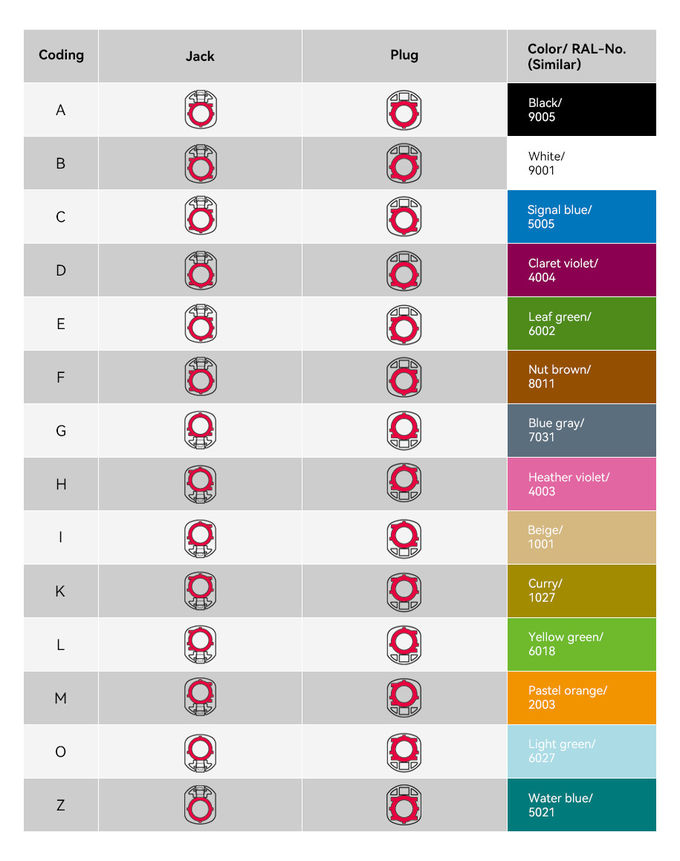Screen dimensions: 680x861
Task: Select the plug icon in row Z
Action: tap(404, 805)
